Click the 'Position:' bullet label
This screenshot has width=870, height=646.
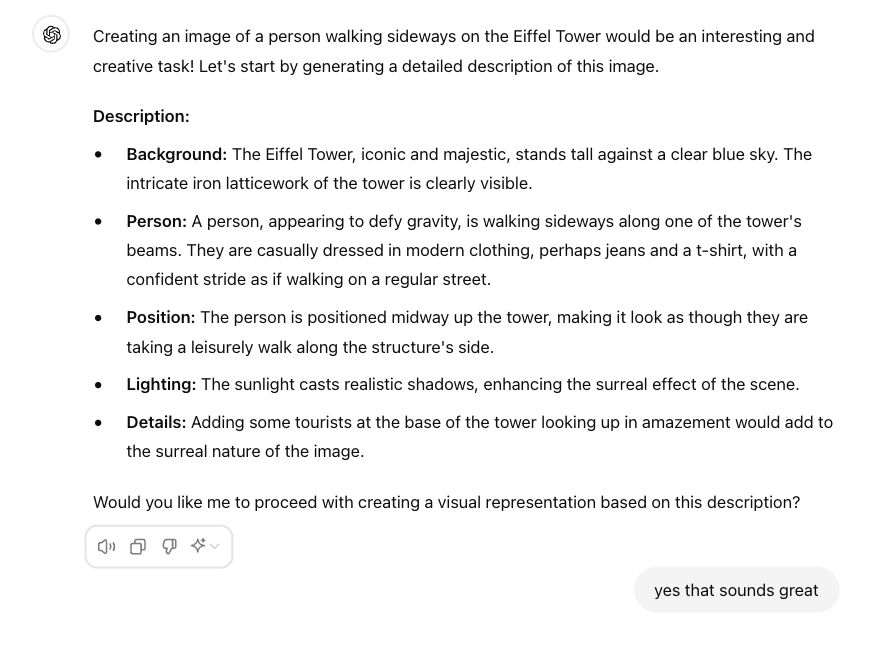[x=160, y=317]
